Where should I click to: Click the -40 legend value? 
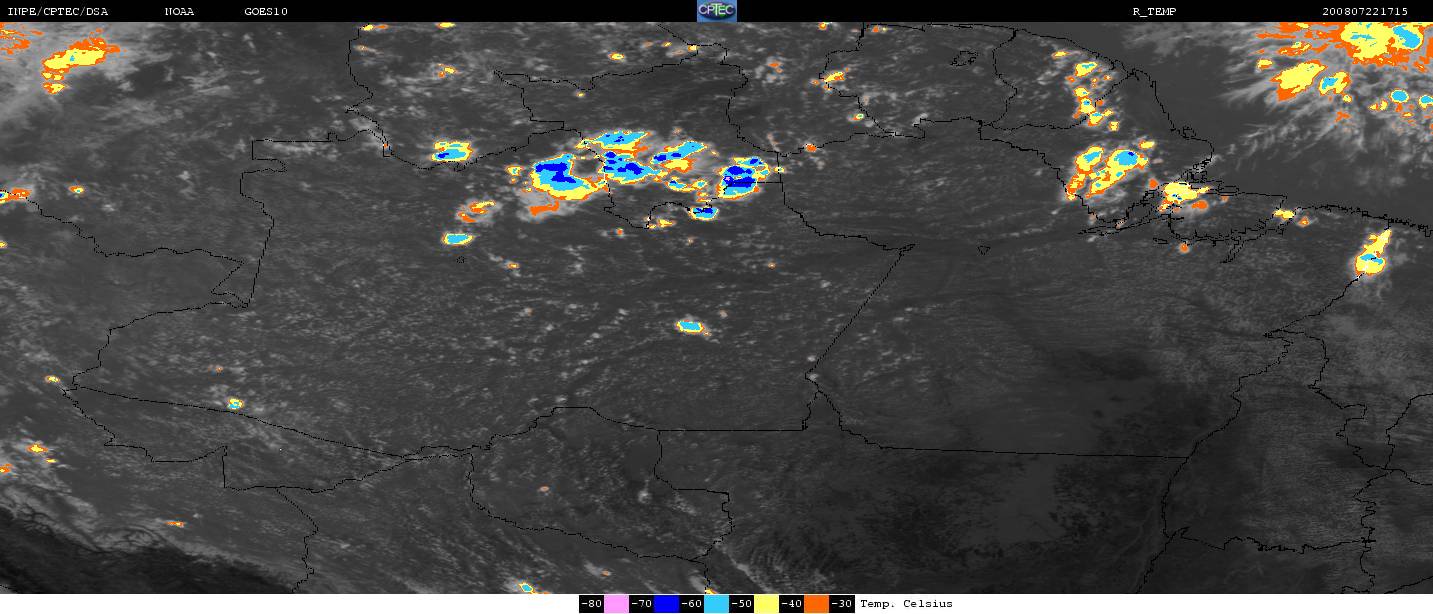pyautogui.click(x=791, y=604)
